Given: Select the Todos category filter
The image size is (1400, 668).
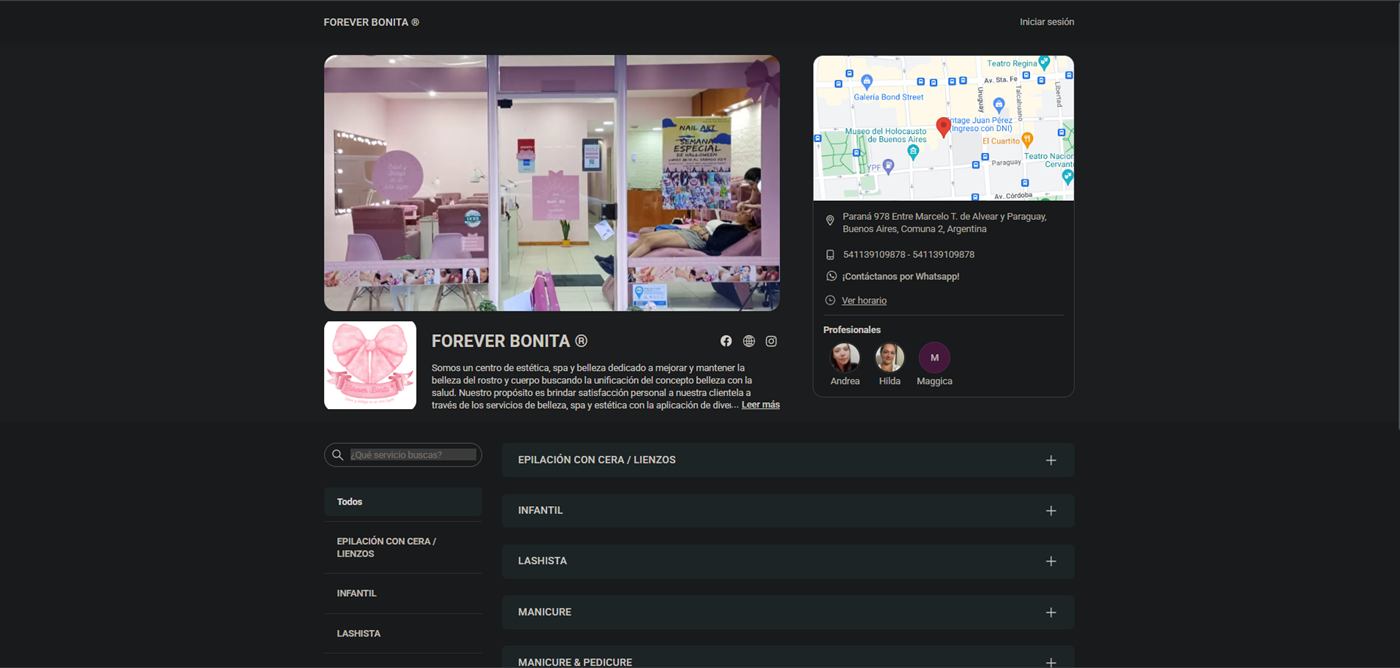Looking at the screenshot, I should click(403, 502).
